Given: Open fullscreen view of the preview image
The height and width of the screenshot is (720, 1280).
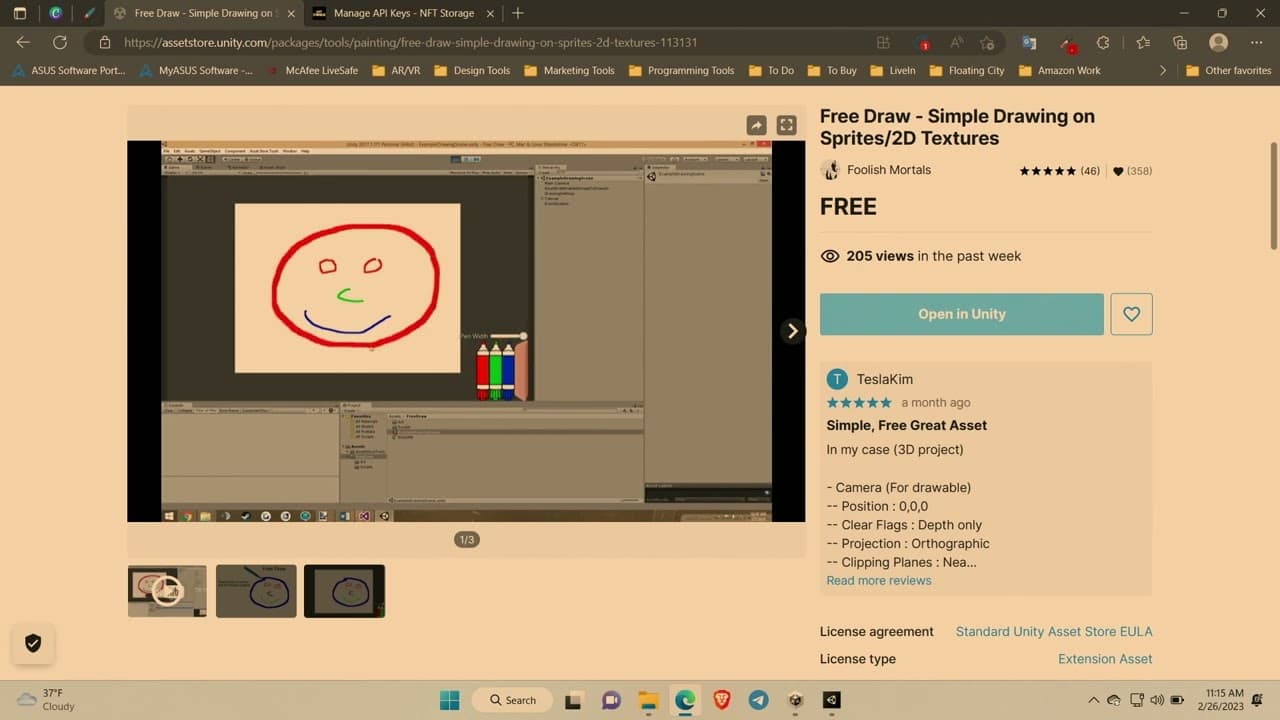Looking at the screenshot, I should 787,125.
